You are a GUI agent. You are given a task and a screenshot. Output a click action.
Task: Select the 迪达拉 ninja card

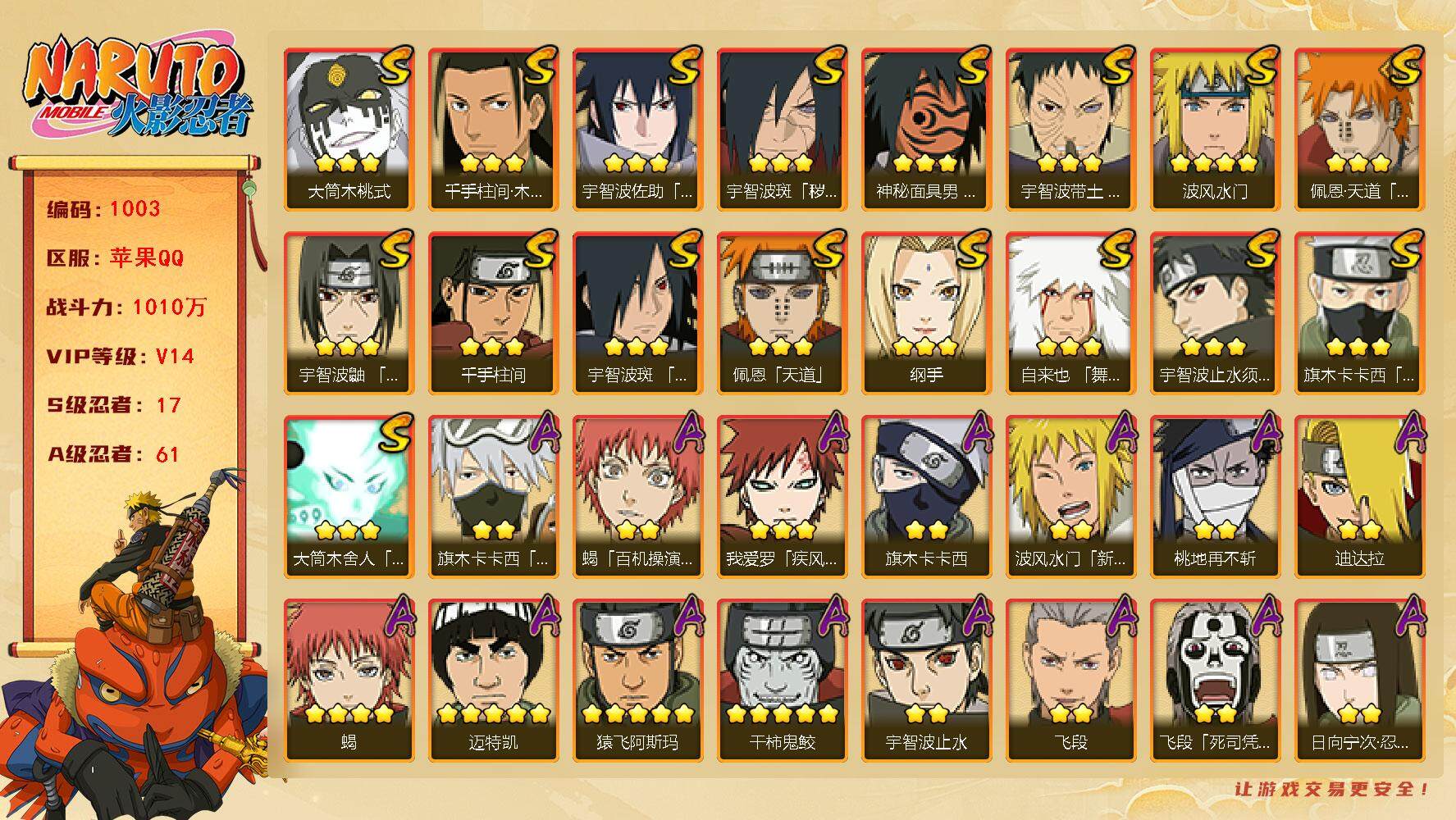click(1359, 497)
